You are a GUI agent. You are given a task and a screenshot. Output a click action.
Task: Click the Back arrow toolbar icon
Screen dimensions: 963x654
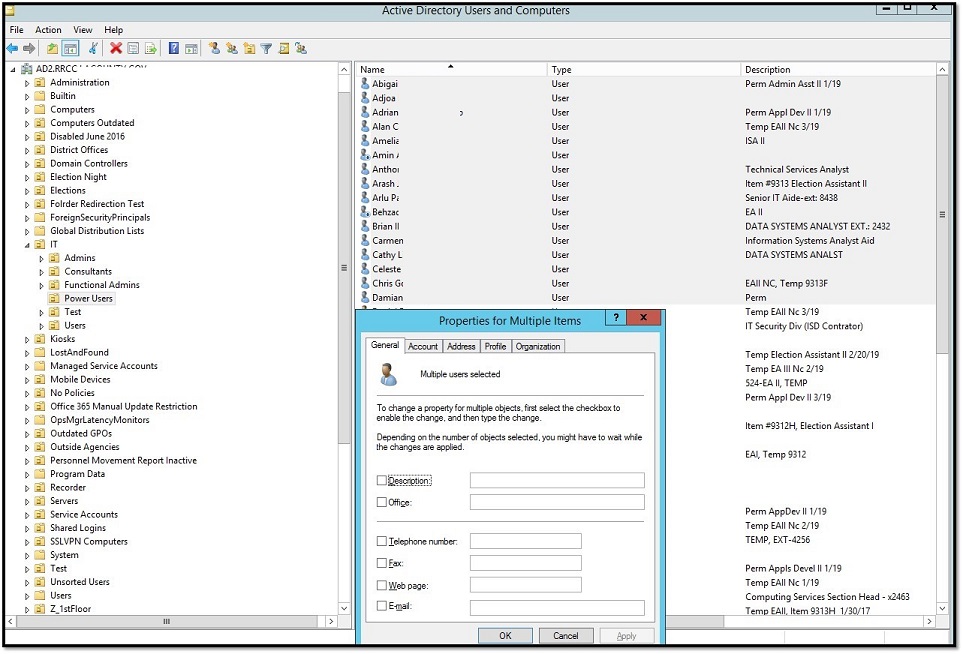click(x=12, y=49)
